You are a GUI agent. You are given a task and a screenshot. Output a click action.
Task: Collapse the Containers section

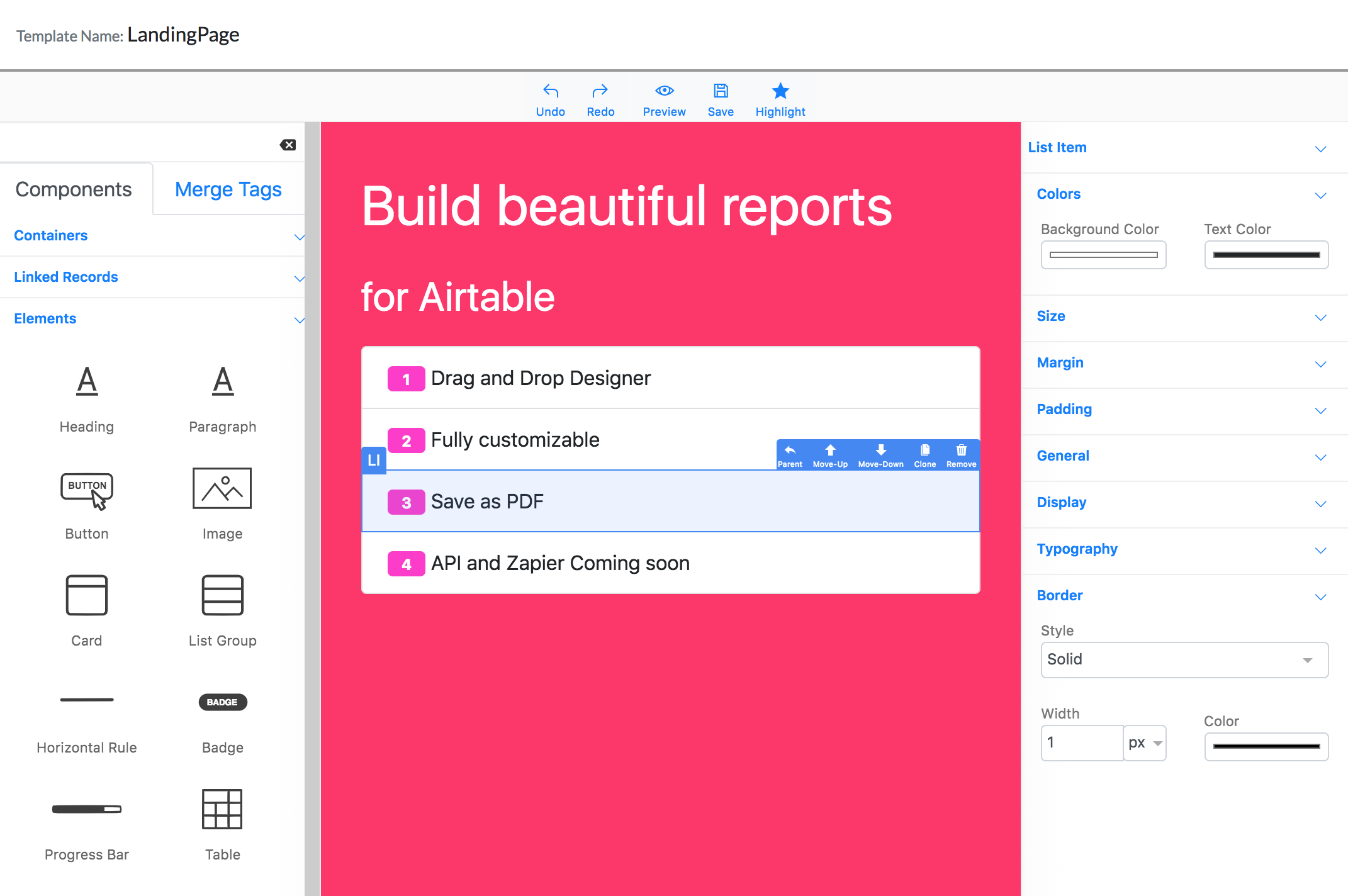152,236
